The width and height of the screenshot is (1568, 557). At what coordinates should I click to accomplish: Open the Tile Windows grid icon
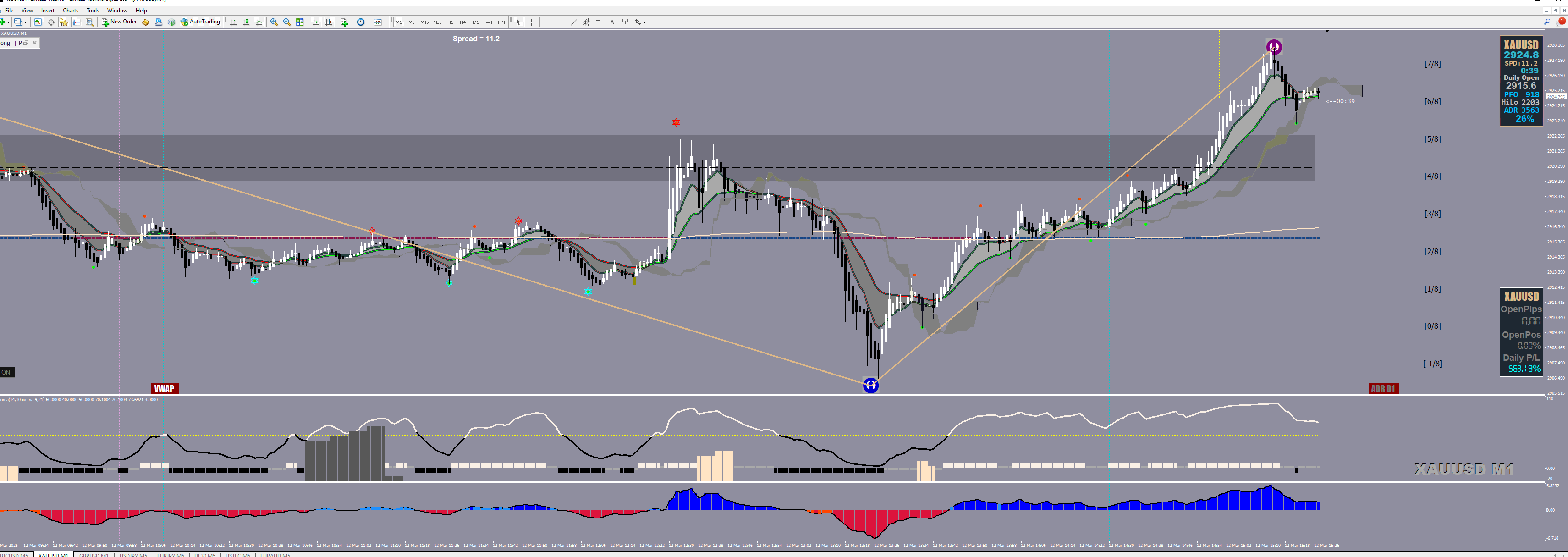[x=299, y=22]
